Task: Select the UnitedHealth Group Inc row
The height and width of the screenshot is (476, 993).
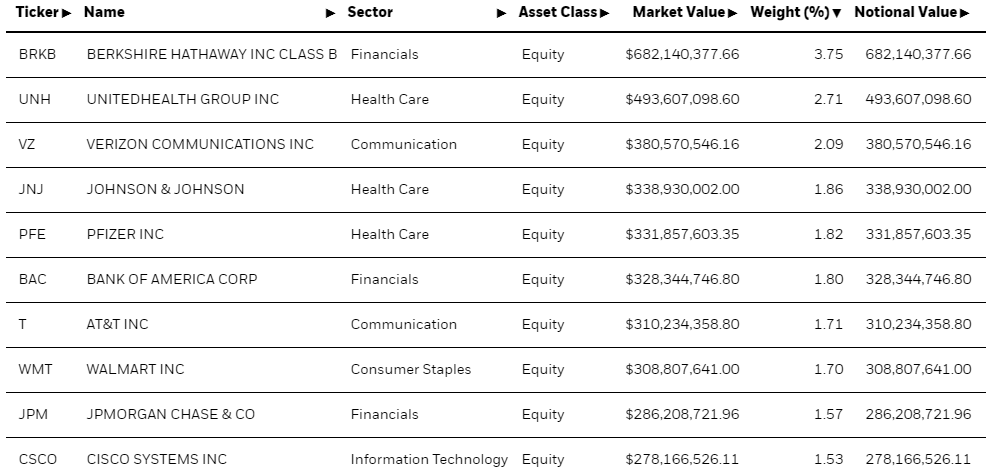Action: click(496, 100)
